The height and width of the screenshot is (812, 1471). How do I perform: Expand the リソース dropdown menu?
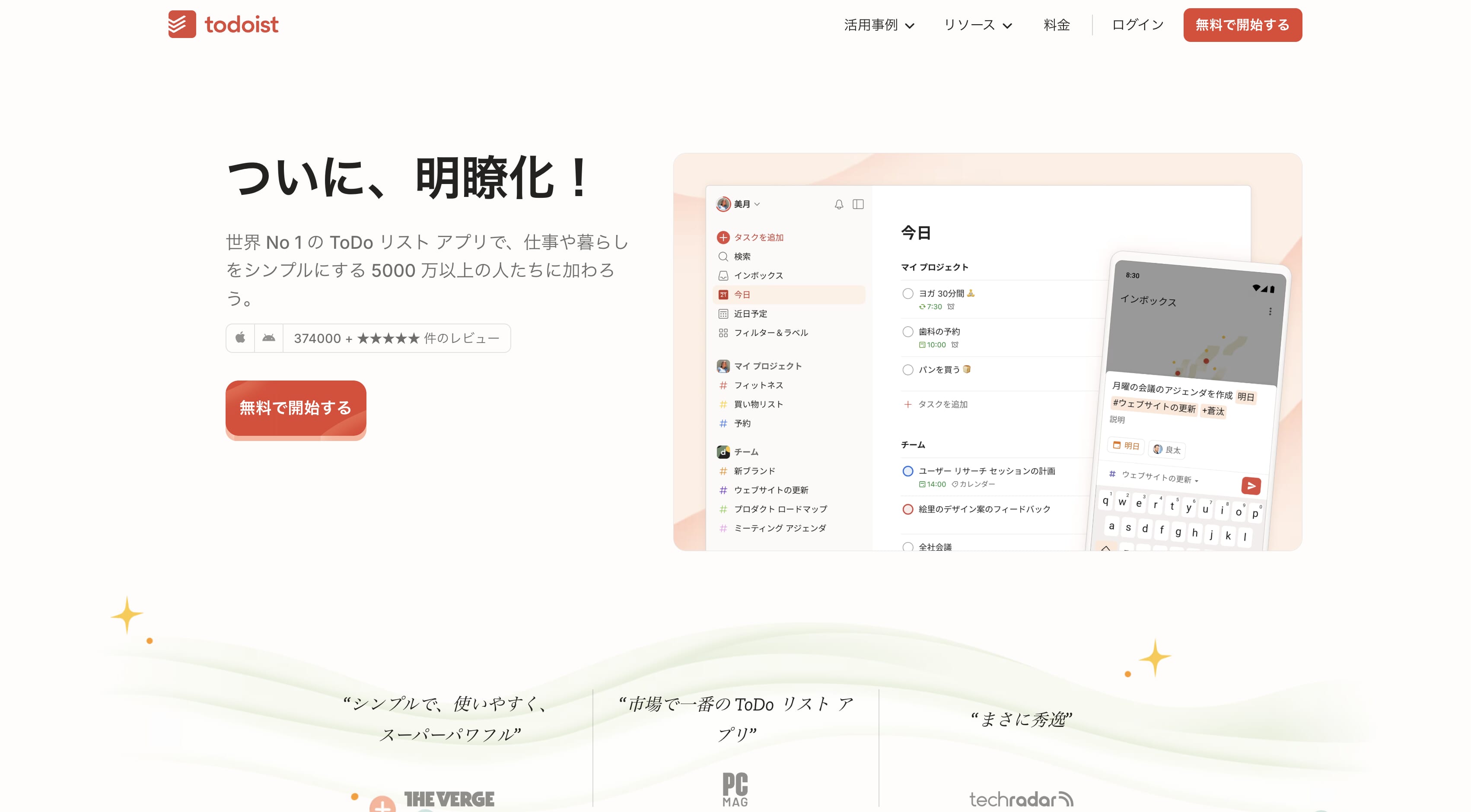(977, 25)
